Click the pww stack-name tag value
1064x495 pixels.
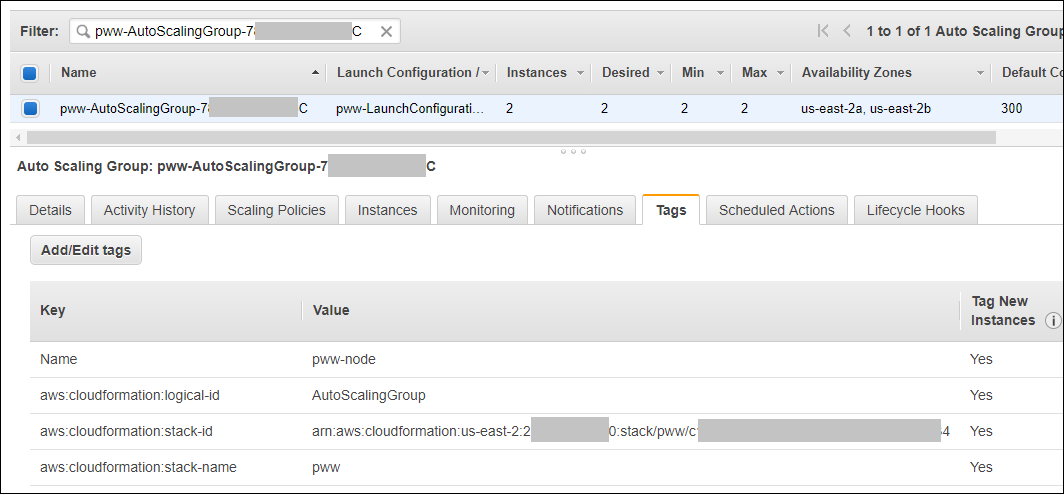(326, 467)
